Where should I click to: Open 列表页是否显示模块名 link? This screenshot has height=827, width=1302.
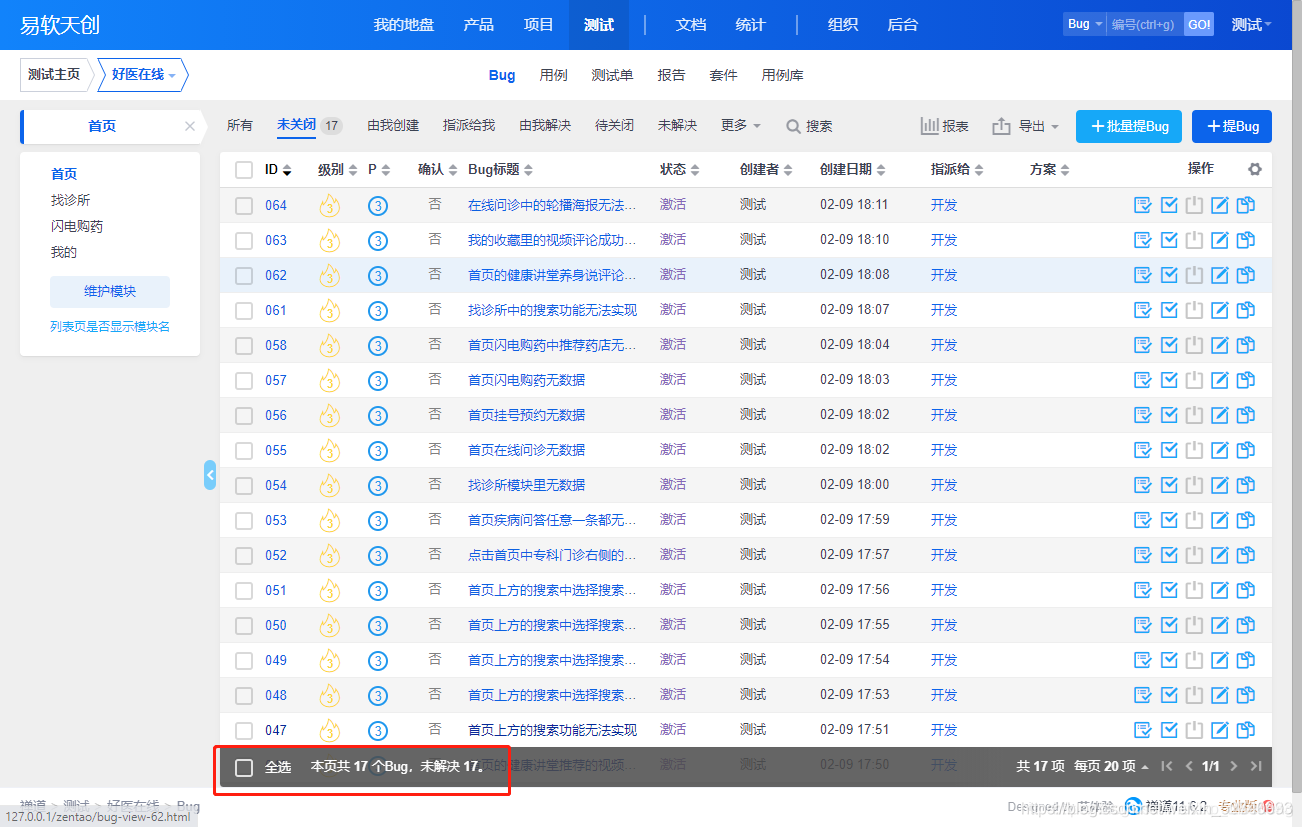pos(110,326)
